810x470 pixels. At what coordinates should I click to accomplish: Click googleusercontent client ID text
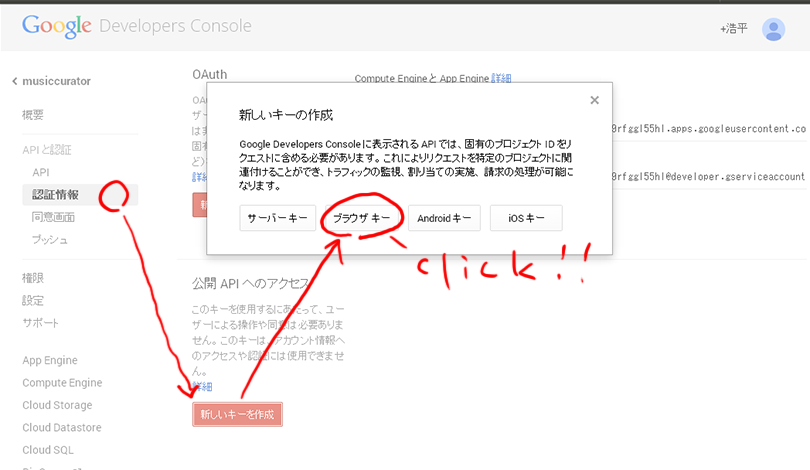point(709,129)
